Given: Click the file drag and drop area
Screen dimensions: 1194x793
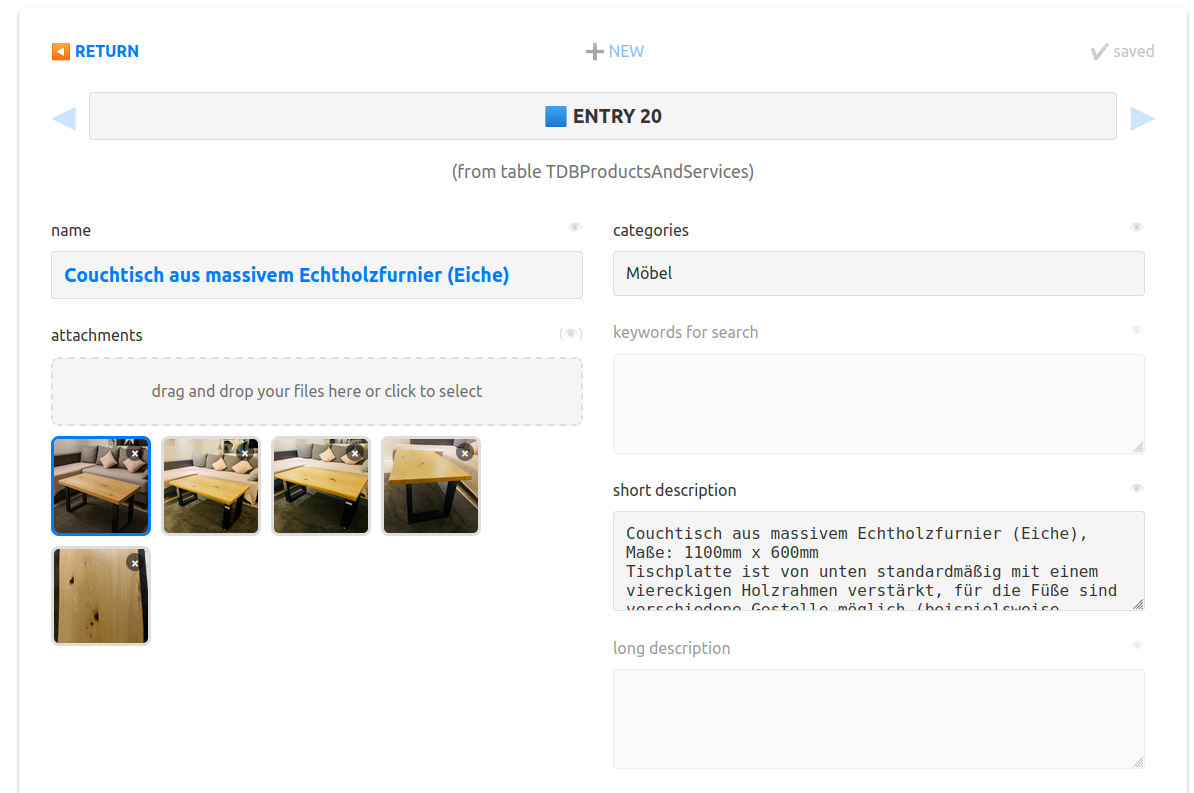Looking at the screenshot, I should pos(317,391).
